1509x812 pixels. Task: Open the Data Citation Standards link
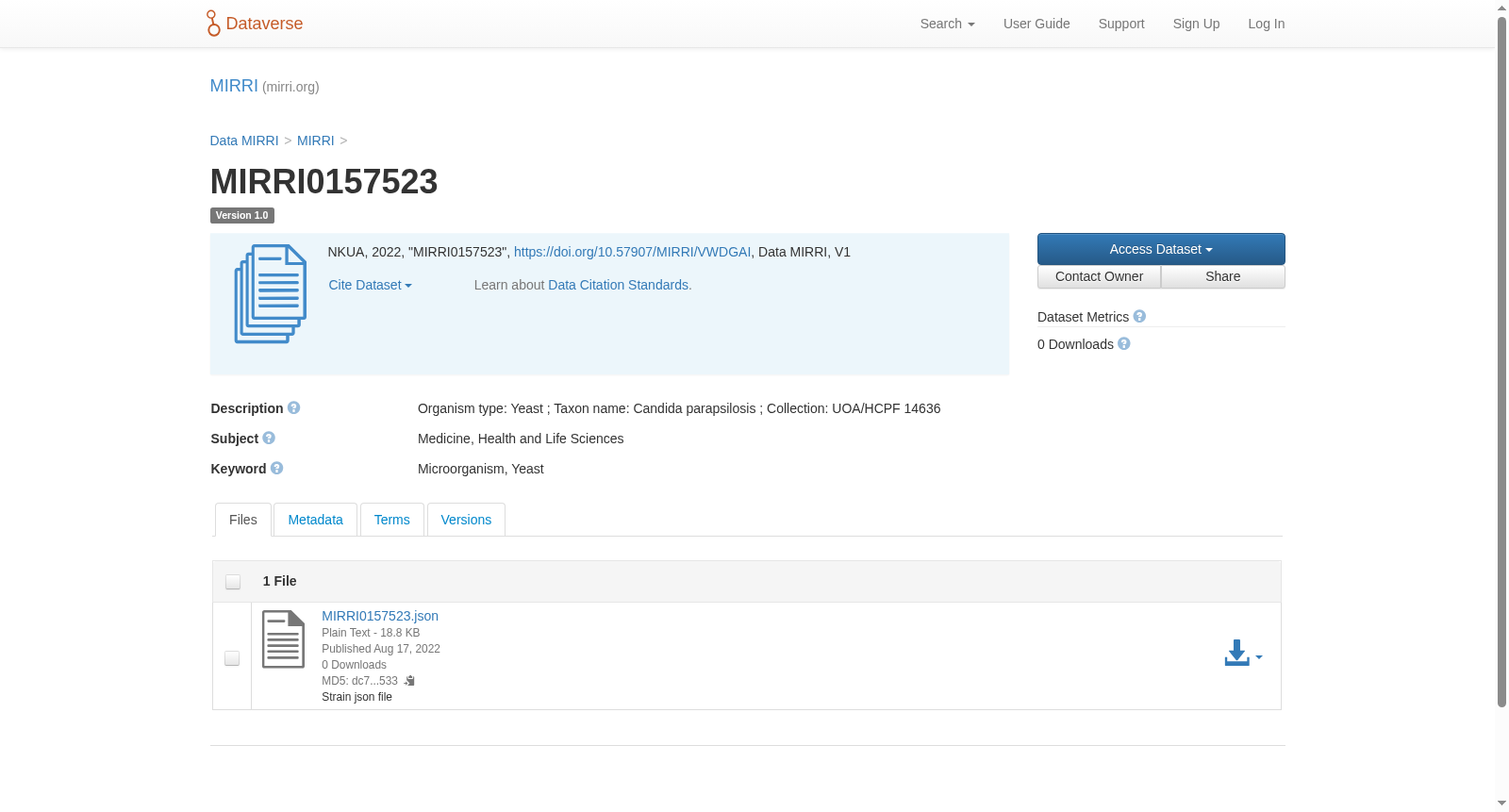(x=620, y=285)
